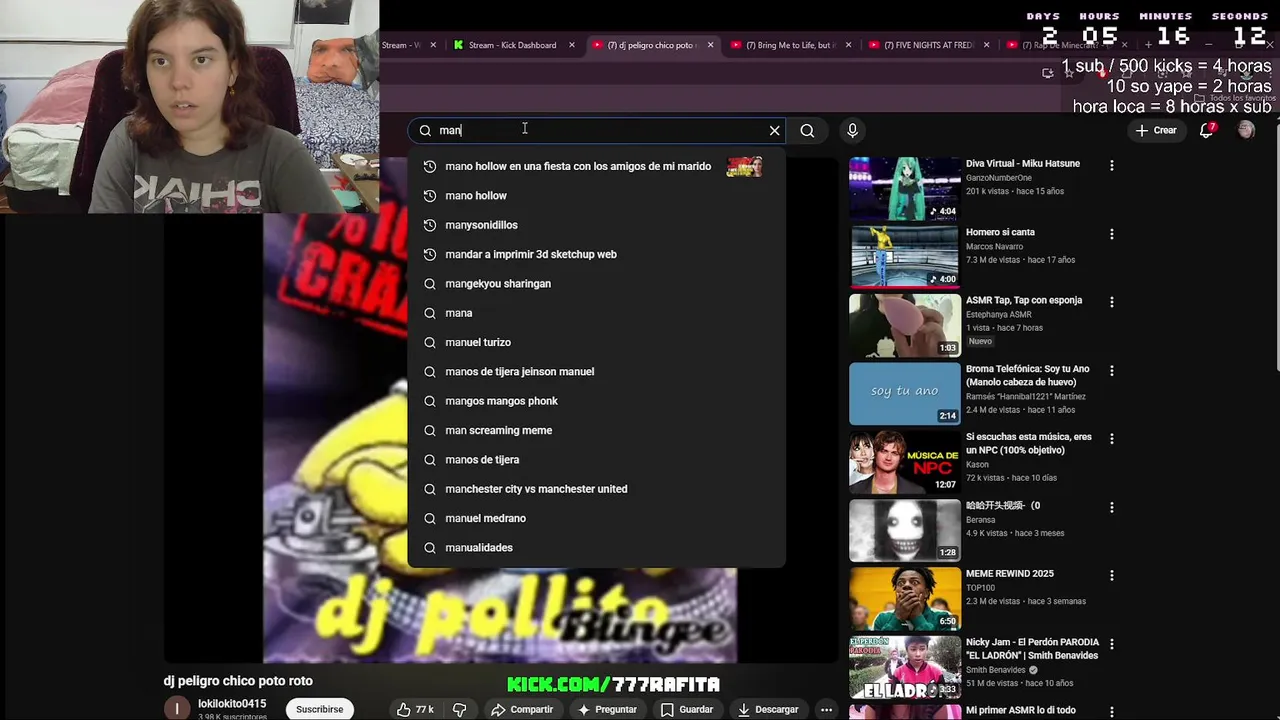Image resolution: width=1280 pixels, height=720 pixels.
Task: Select 'manuel turizo' suggestion
Action: click(596, 342)
